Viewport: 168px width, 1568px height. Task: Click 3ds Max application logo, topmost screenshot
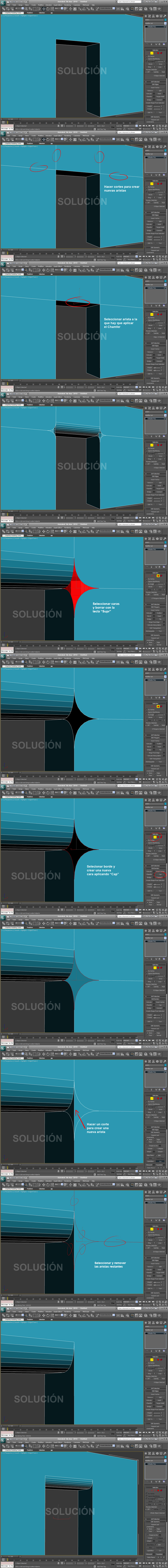click(3, 3)
